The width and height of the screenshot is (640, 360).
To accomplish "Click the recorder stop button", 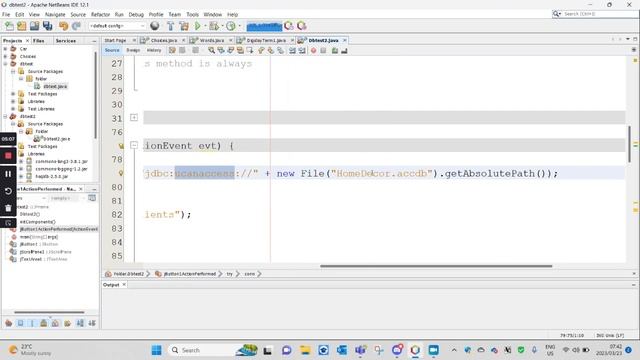I will pos(8,156).
